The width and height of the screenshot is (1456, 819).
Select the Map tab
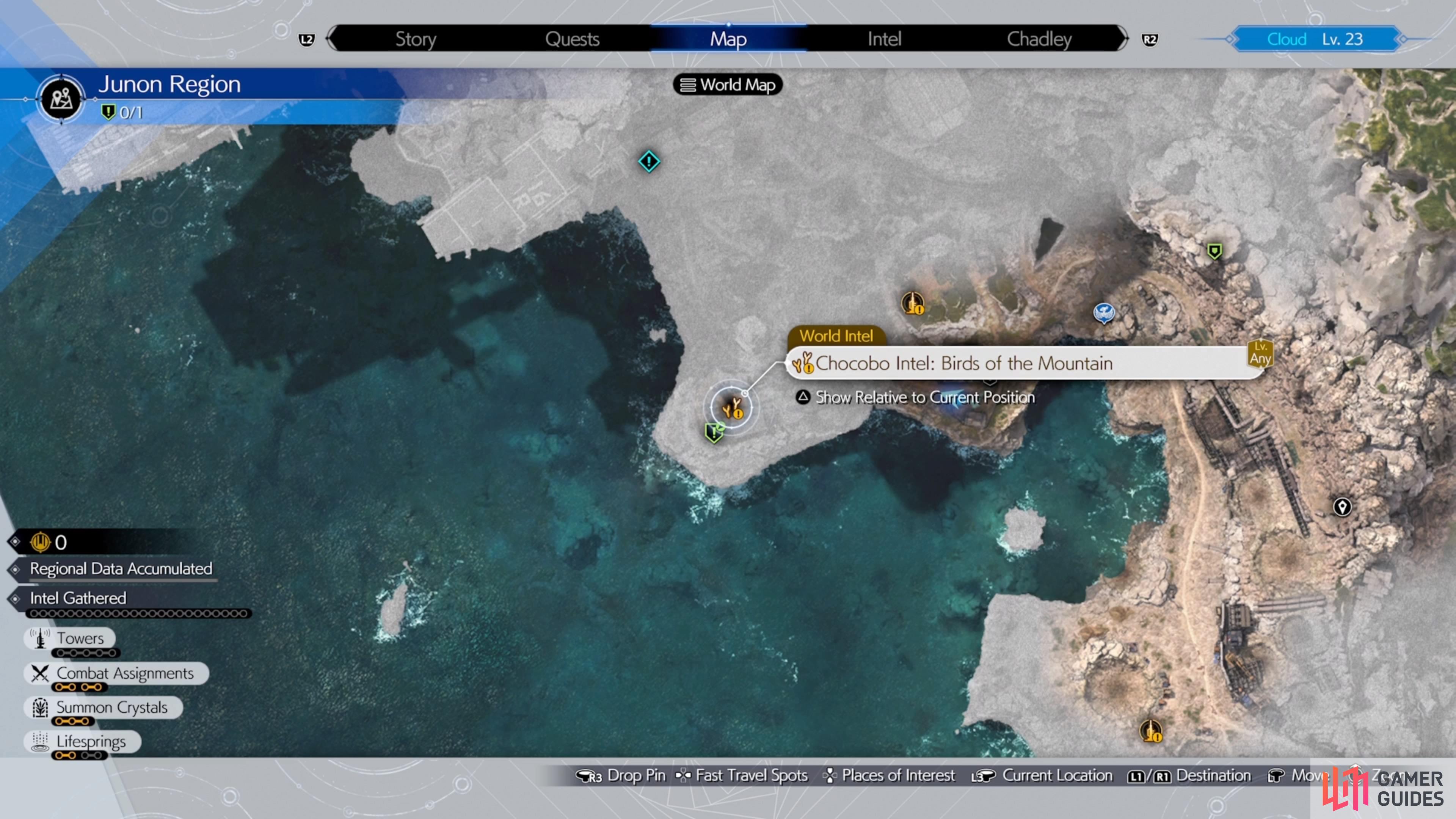coord(728,39)
